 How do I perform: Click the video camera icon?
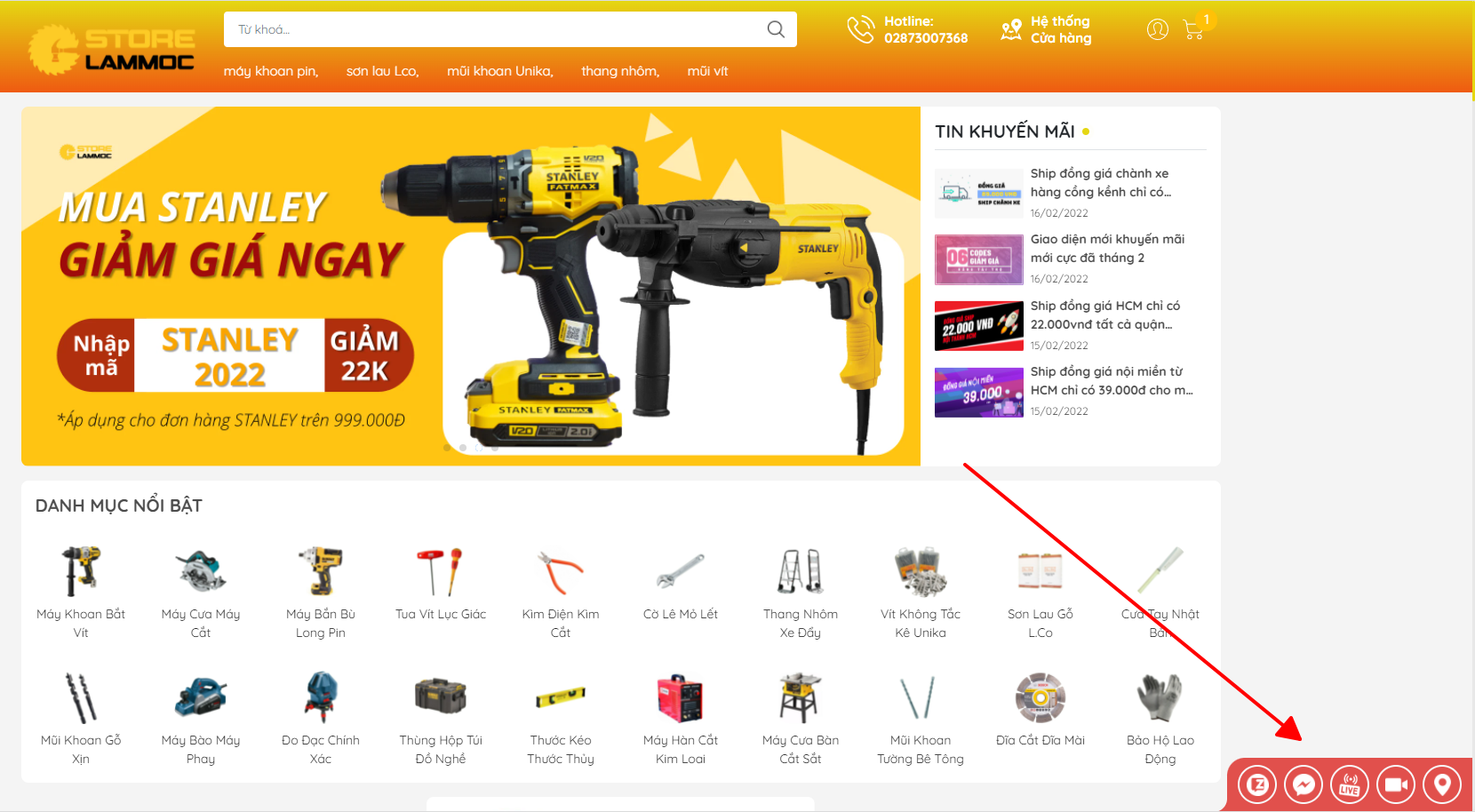pyautogui.click(x=1396, y=784)
